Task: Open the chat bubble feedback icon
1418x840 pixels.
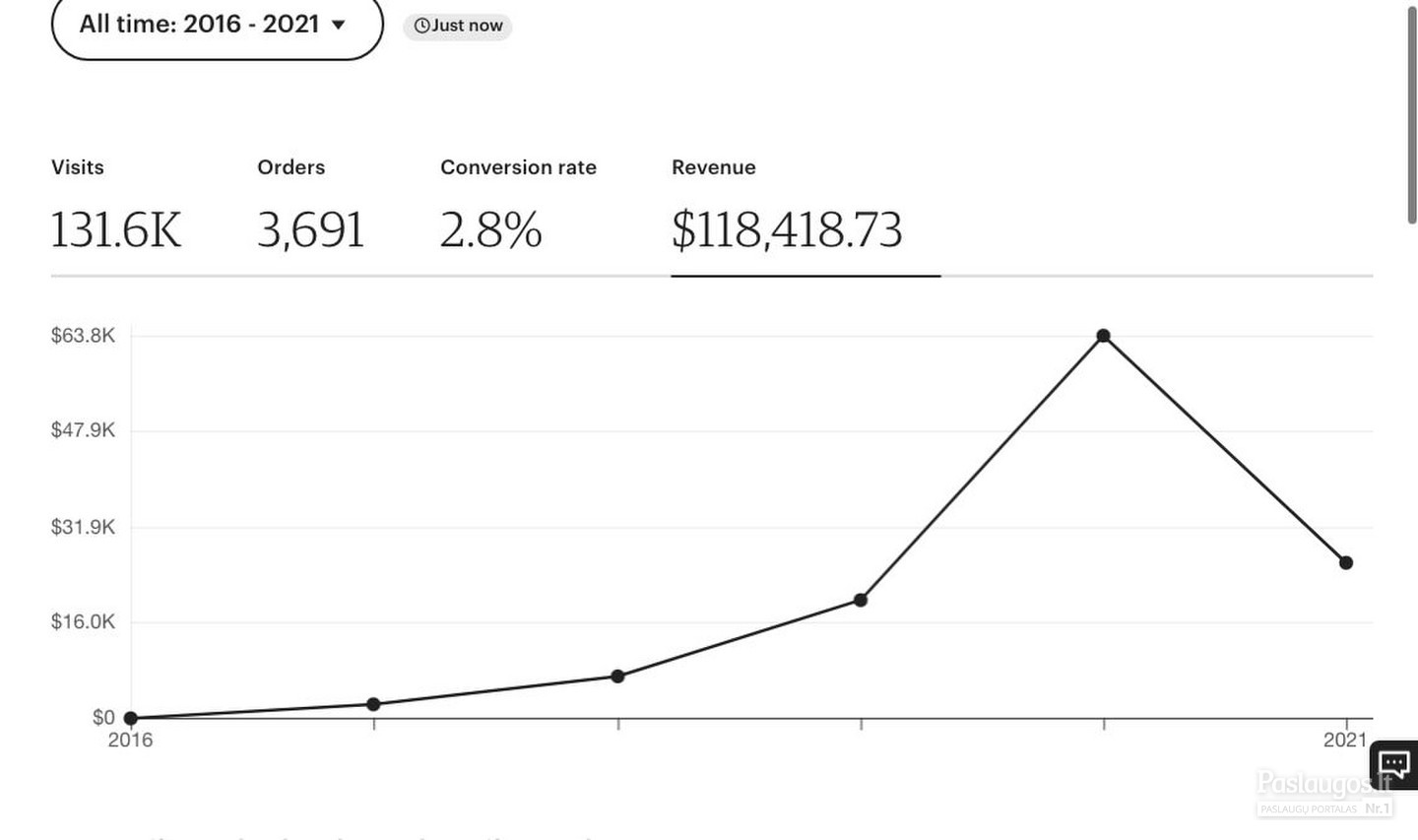Action: point(1394,764)
